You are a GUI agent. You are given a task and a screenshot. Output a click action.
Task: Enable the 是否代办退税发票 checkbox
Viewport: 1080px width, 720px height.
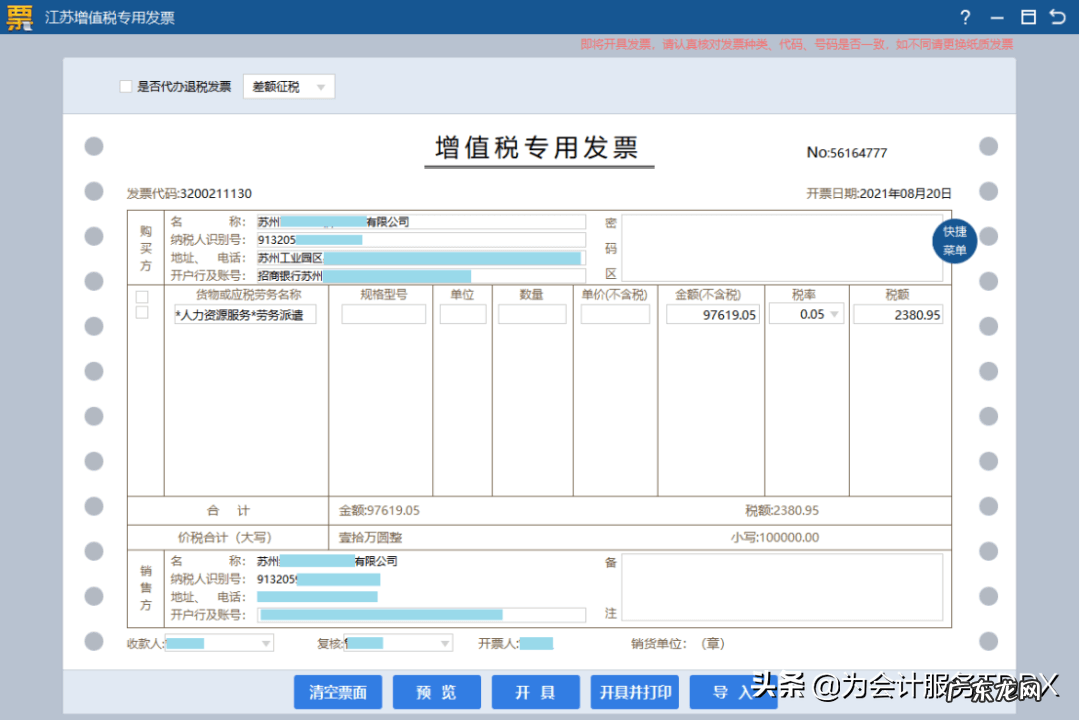[126, 86]
